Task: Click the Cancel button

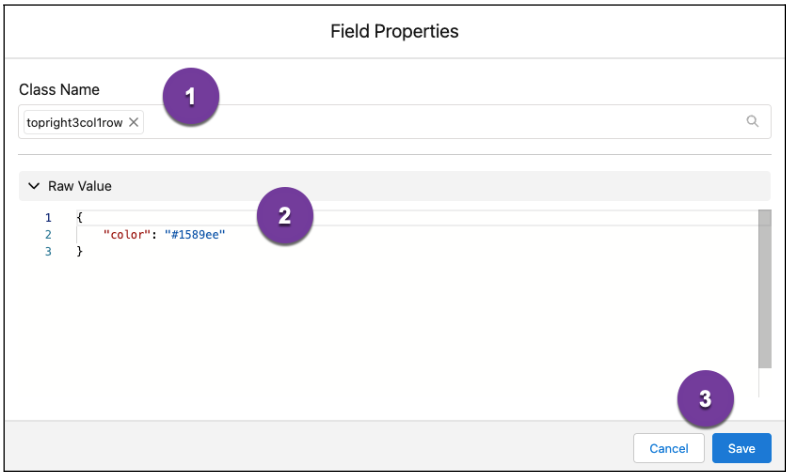Action: [x=669, y=448]
